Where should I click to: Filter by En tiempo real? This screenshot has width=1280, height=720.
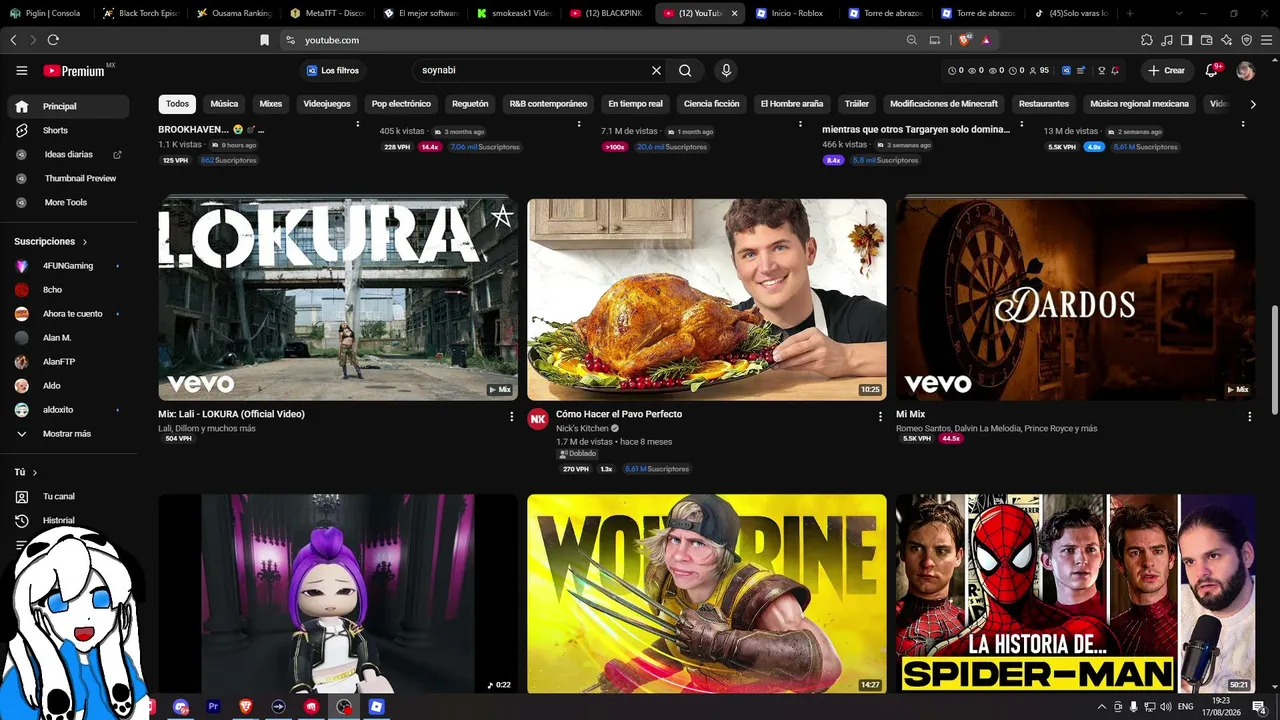click(x=635, y=104)
